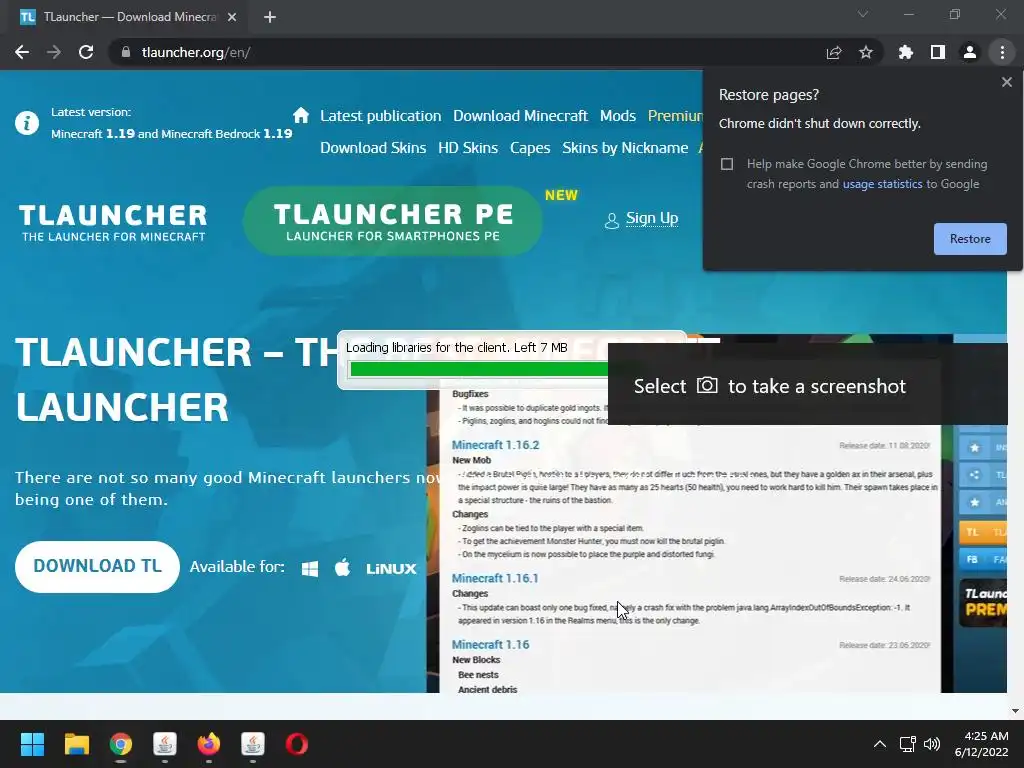Open Download Skins menu item
The image size is (1024, 768).
pyautogui.click(x=373, y=148)
